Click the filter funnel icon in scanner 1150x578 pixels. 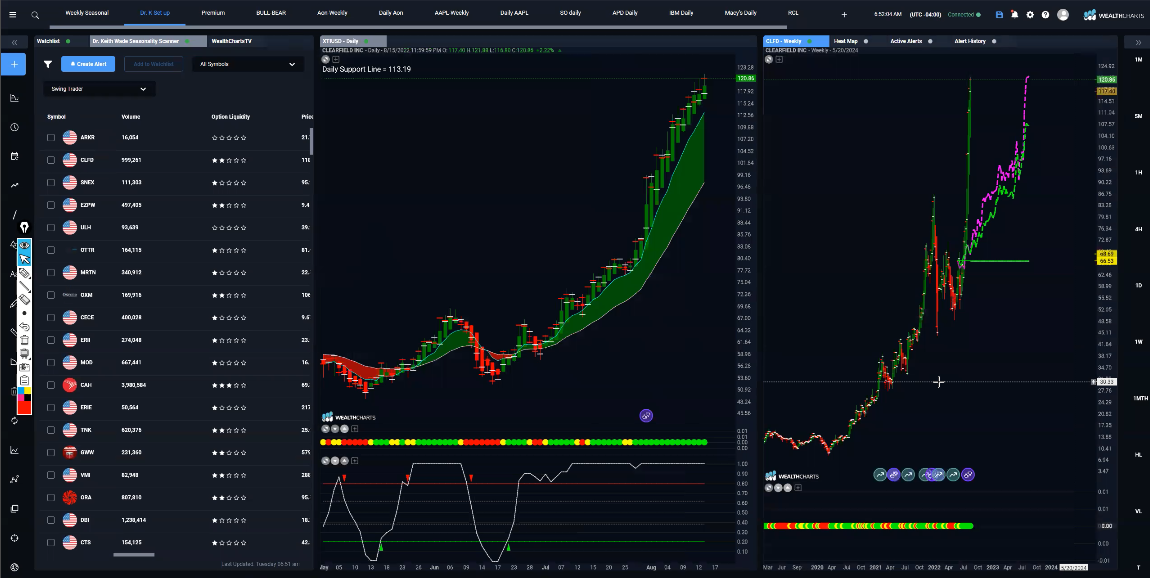48,65
